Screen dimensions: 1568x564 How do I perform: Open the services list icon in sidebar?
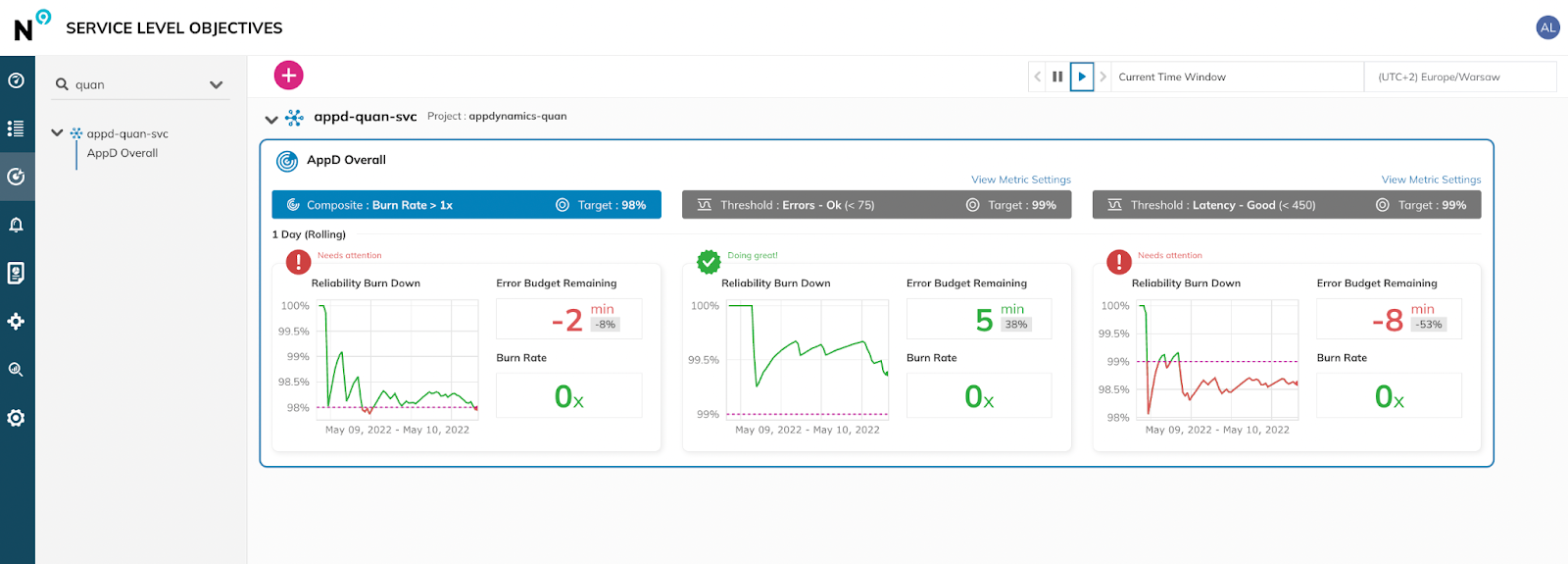17,128
